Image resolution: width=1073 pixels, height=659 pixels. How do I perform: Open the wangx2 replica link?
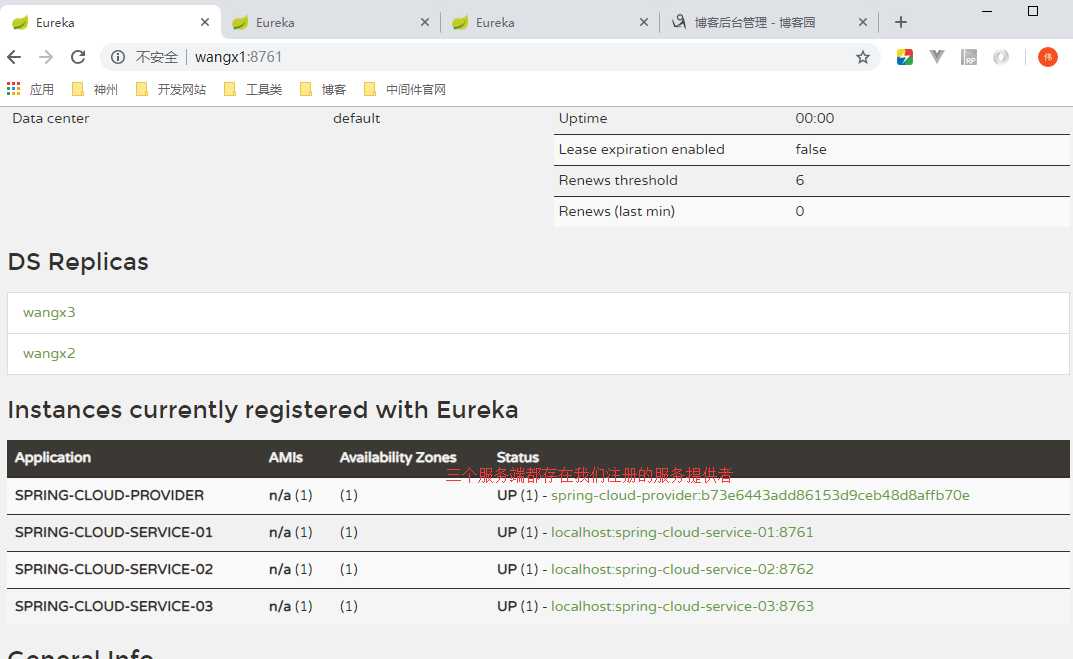pos(49,354)
